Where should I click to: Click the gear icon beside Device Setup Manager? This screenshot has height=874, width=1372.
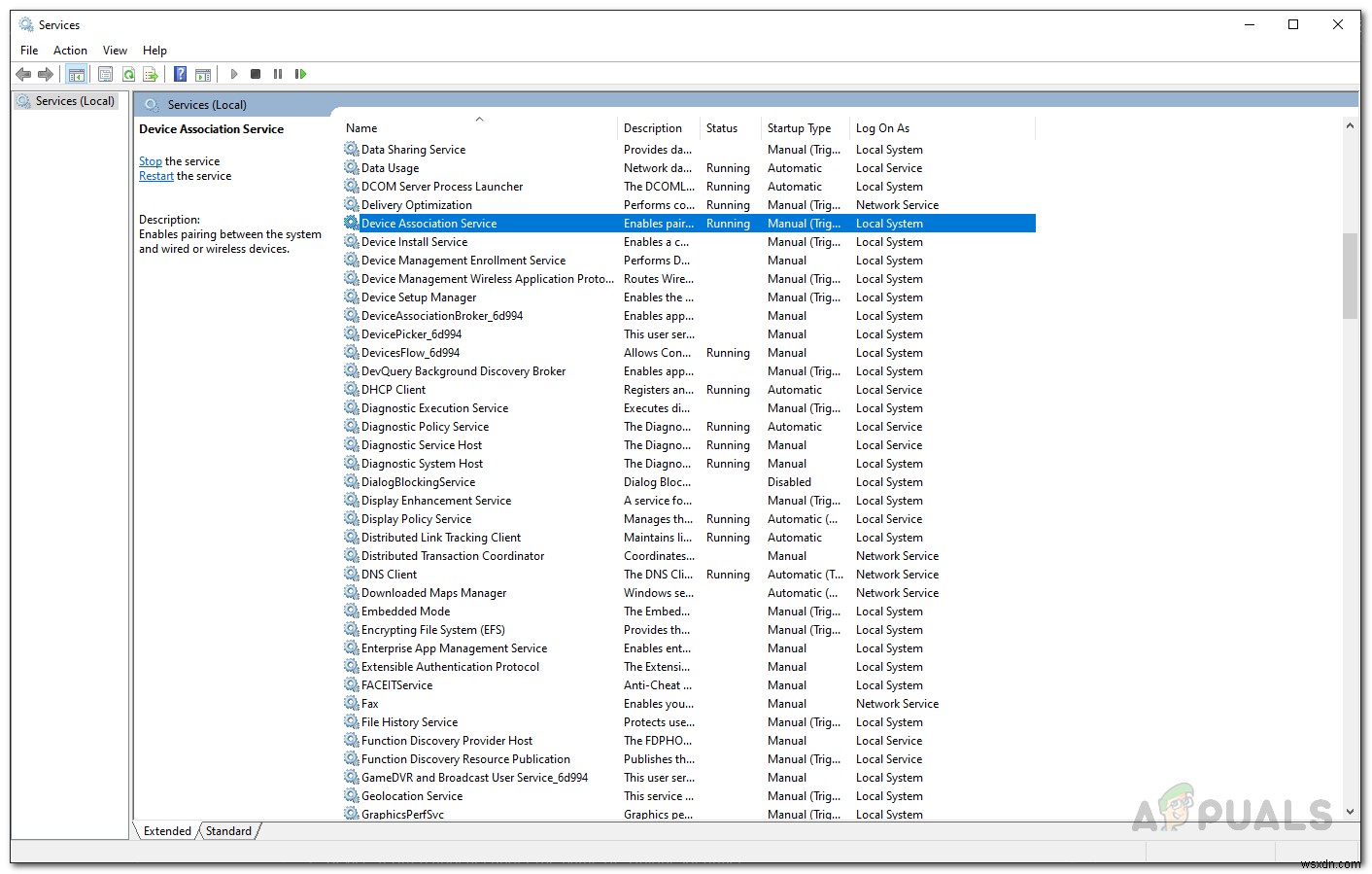[x=351, y=297]
